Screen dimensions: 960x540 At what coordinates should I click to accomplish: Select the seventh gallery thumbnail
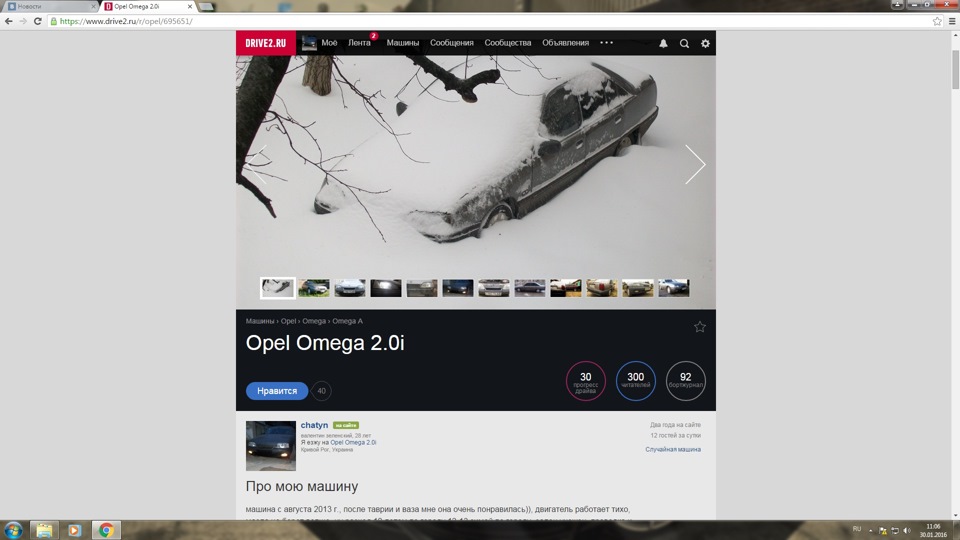pyautogui.click(x=494, y=288)
